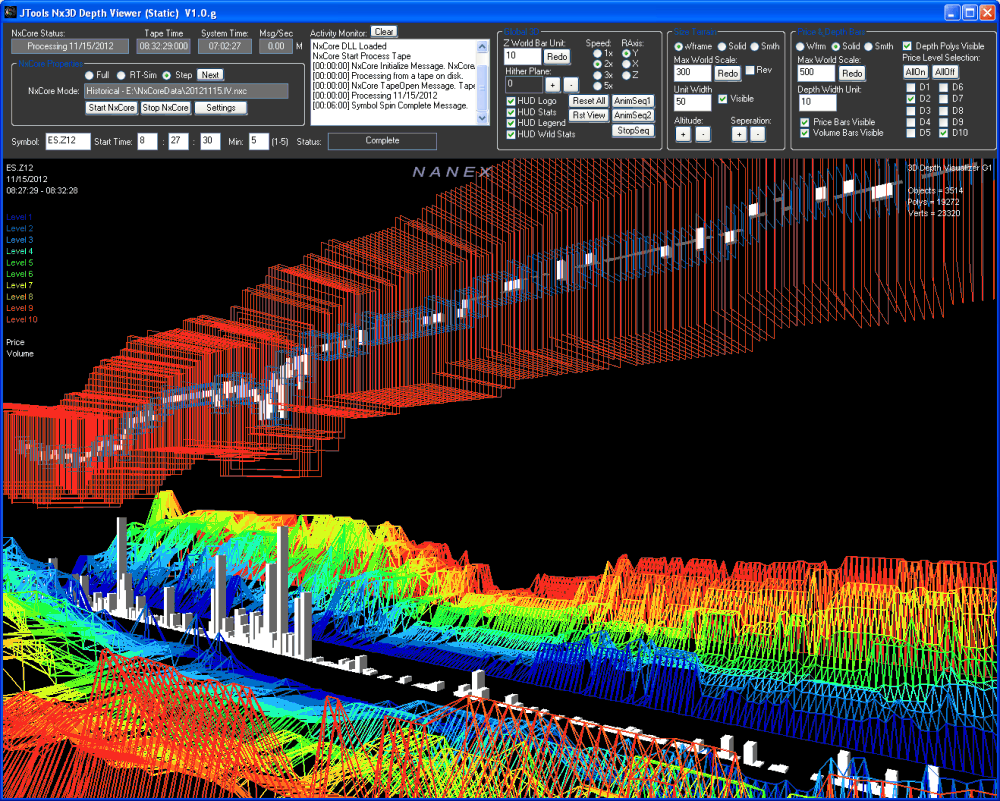Select Smth in Size Terrain
This screenshot has height=801, width=1000.
pos(754,47)
